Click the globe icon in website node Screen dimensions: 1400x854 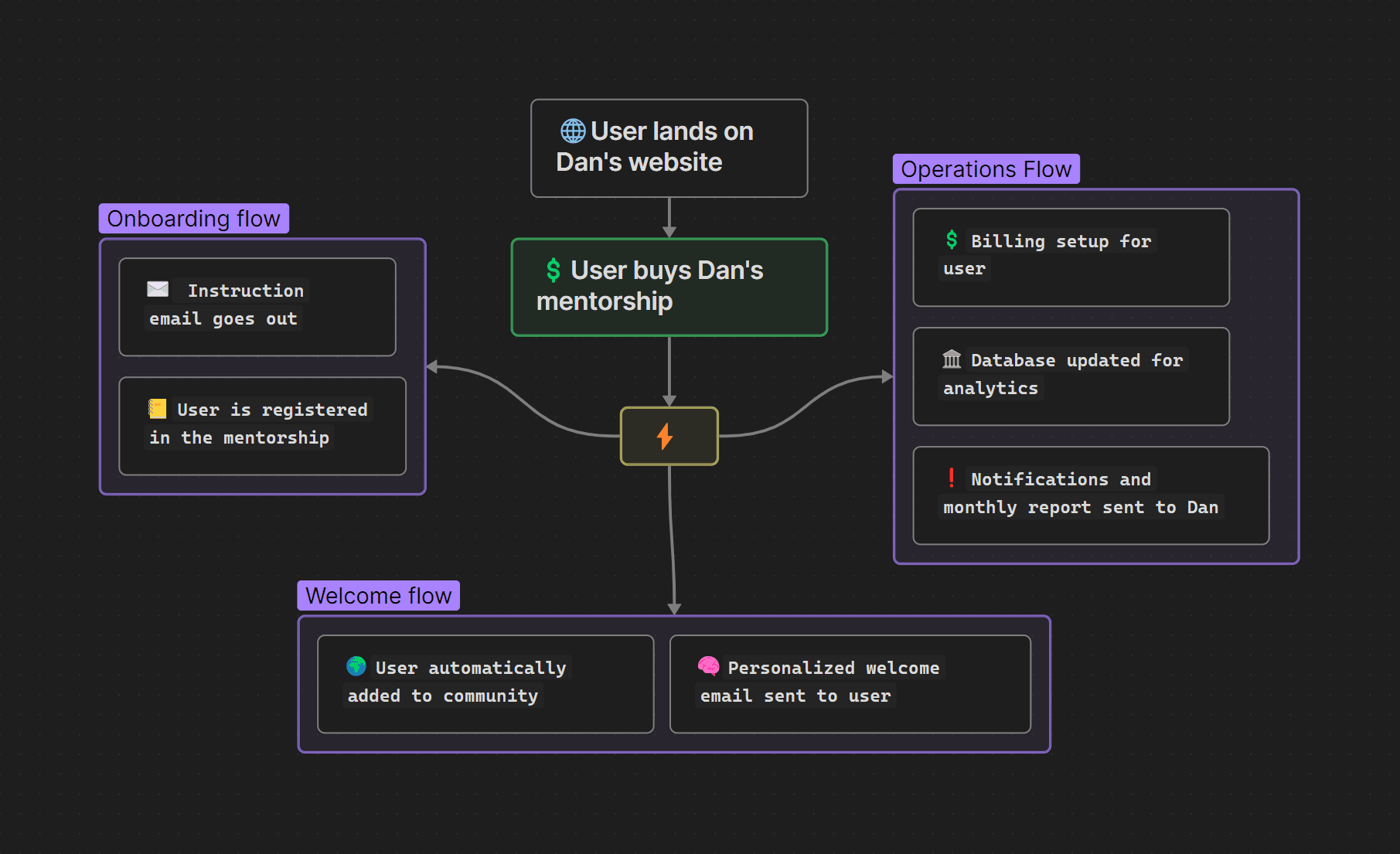tap(573, 131)
